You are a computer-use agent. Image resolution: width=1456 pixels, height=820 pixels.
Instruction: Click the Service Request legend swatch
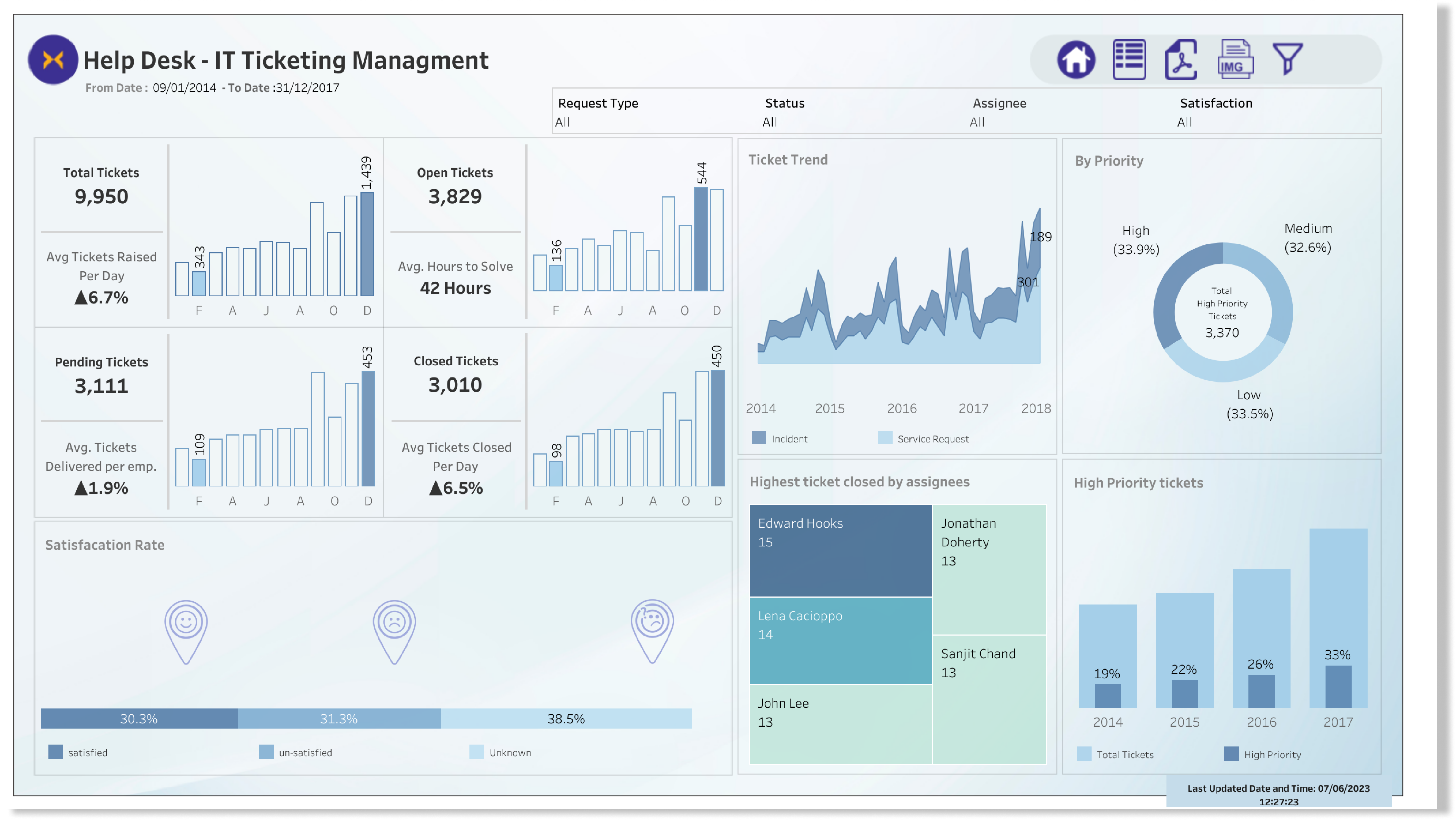tap(885, 437)
